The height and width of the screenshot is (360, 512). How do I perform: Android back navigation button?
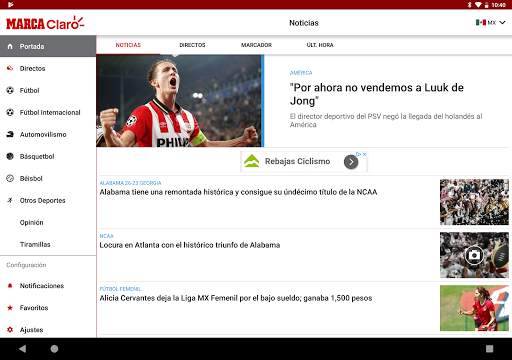22,349
